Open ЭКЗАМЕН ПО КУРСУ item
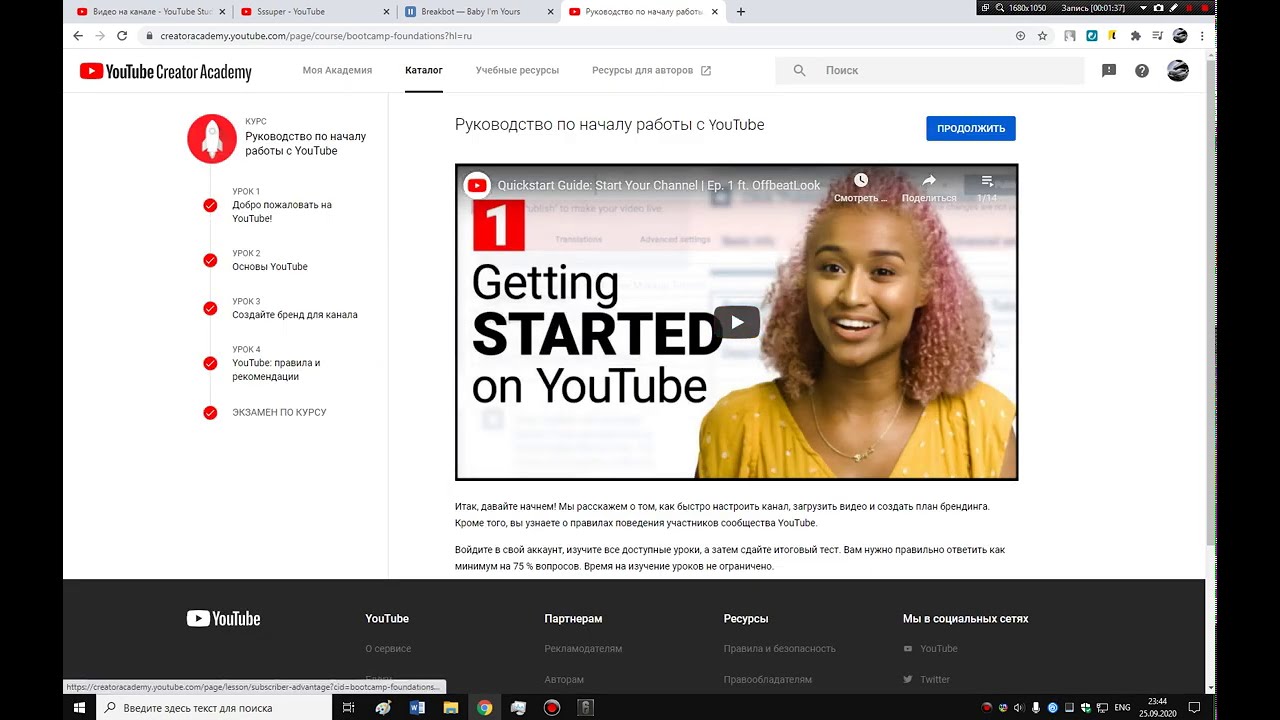 pyautogui.click(x=279, y=412)
